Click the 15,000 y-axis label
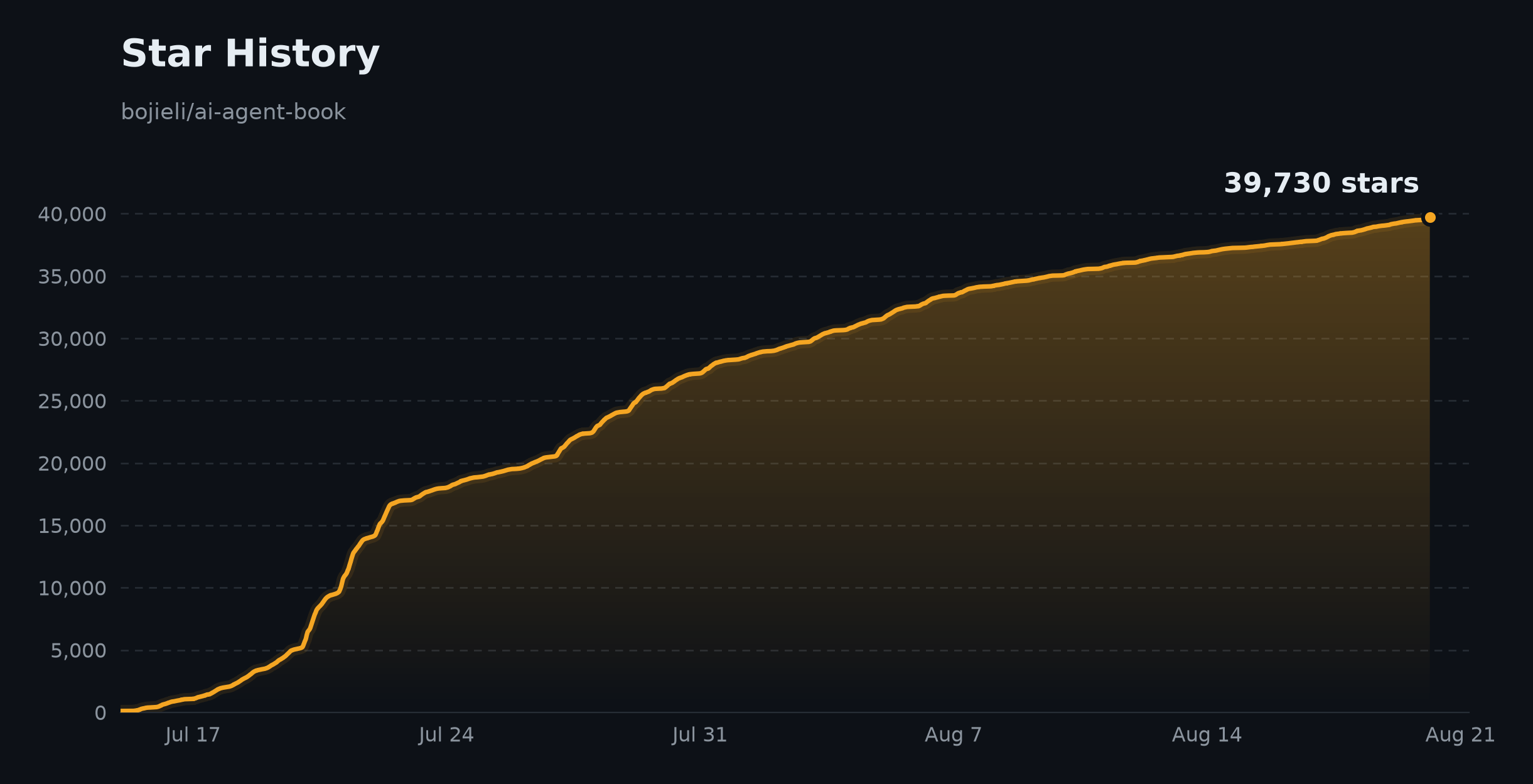The width and height of the screenshot is (1533, 784). tap(72, 526)
